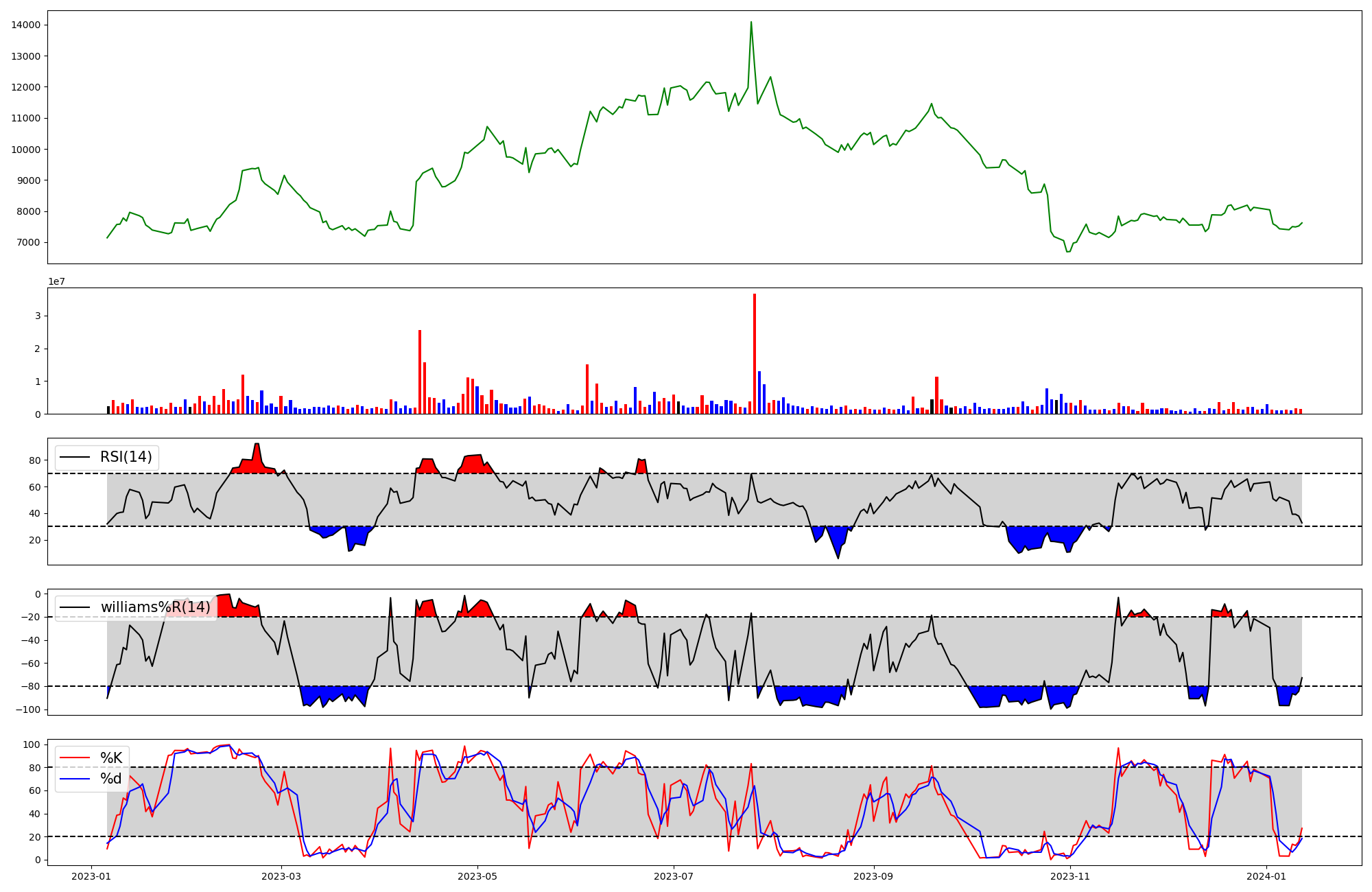Click the 1e7 volume scale label

pyautogui.click(x=56, y=281)
